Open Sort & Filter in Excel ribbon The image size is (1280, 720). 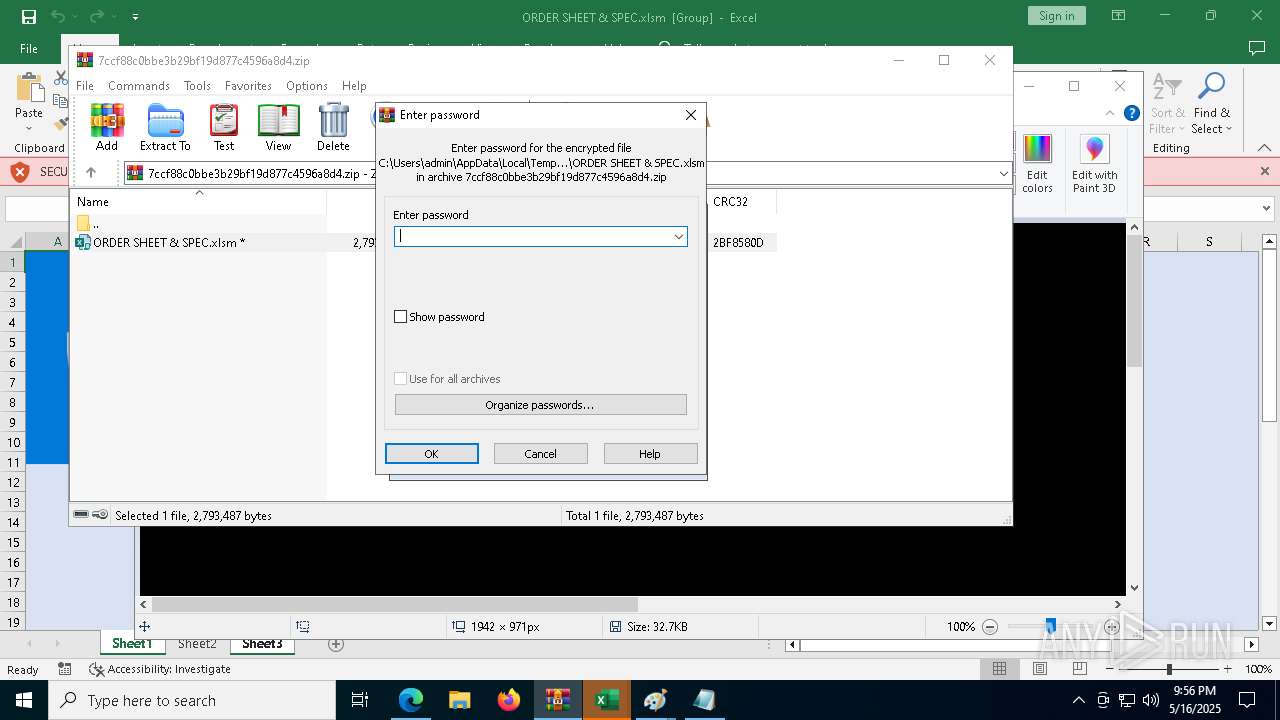coord(1168,104)
